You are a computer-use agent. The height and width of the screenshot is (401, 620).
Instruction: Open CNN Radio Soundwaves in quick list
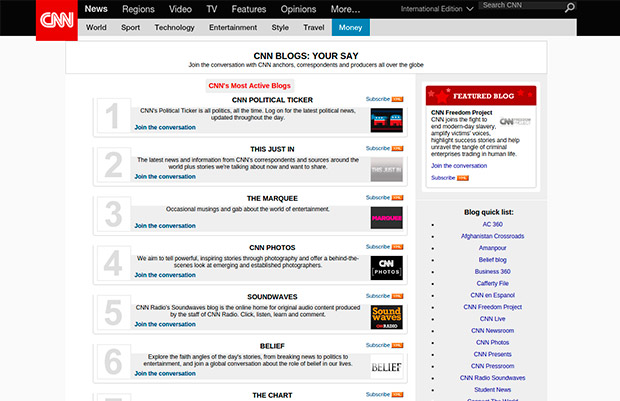click(x=492, y=378)
